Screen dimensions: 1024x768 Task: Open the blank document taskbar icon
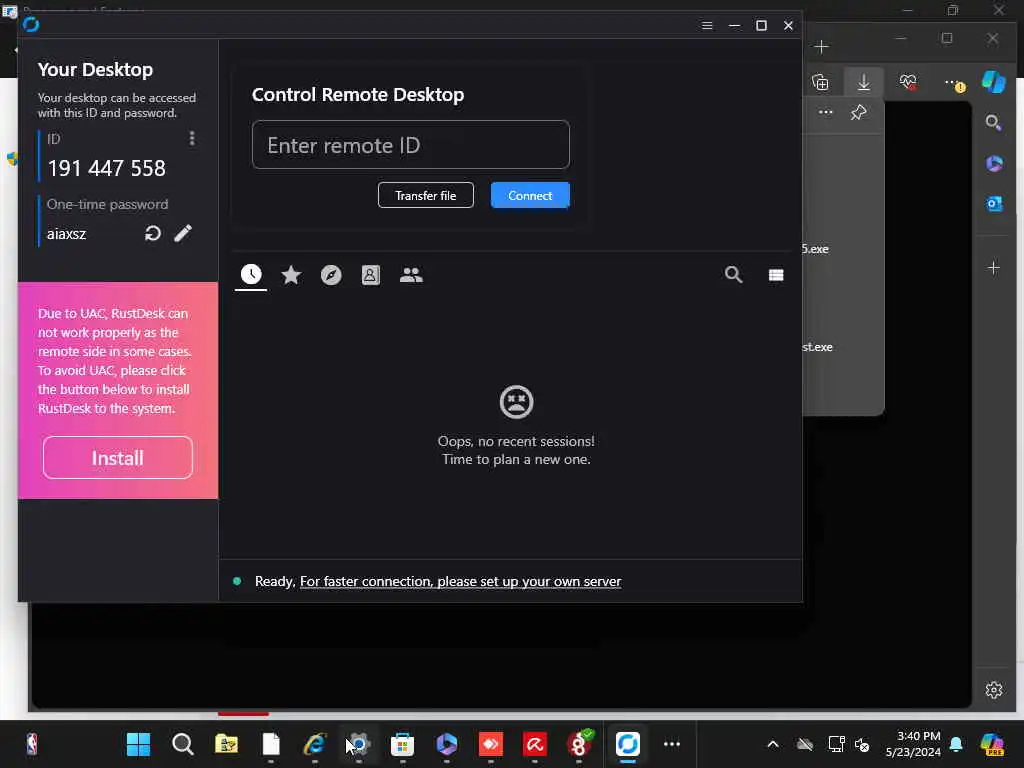click(271, 744)
